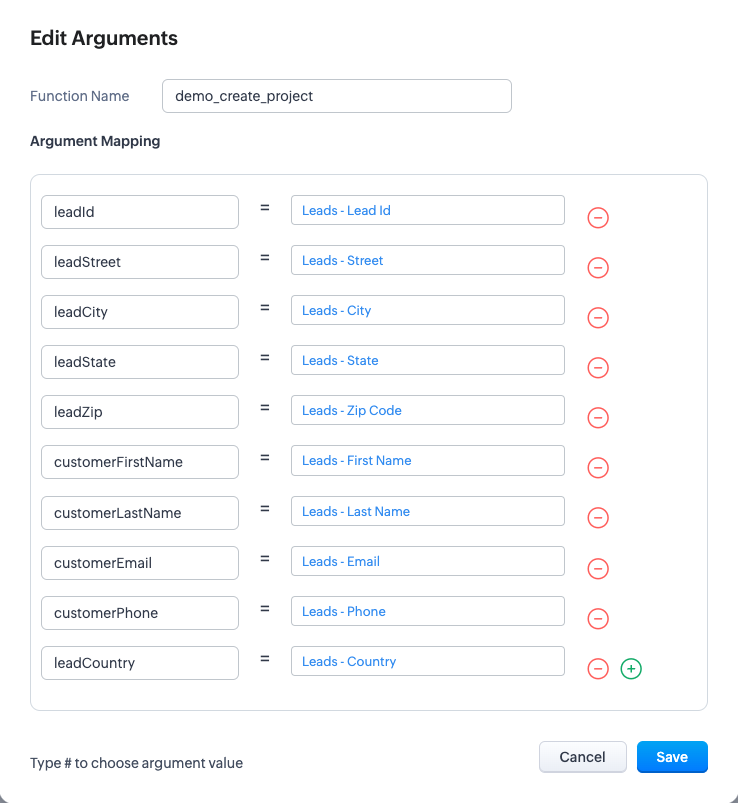Delete the customerPhone argument mapping

tap(598, 618)
